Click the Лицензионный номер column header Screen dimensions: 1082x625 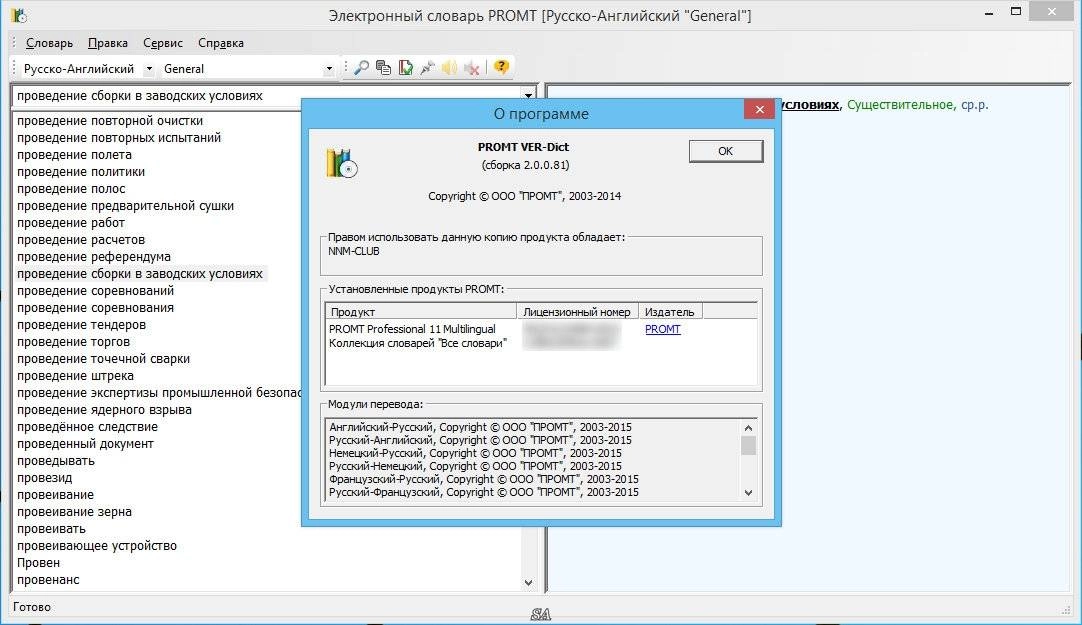click(577, 312)
